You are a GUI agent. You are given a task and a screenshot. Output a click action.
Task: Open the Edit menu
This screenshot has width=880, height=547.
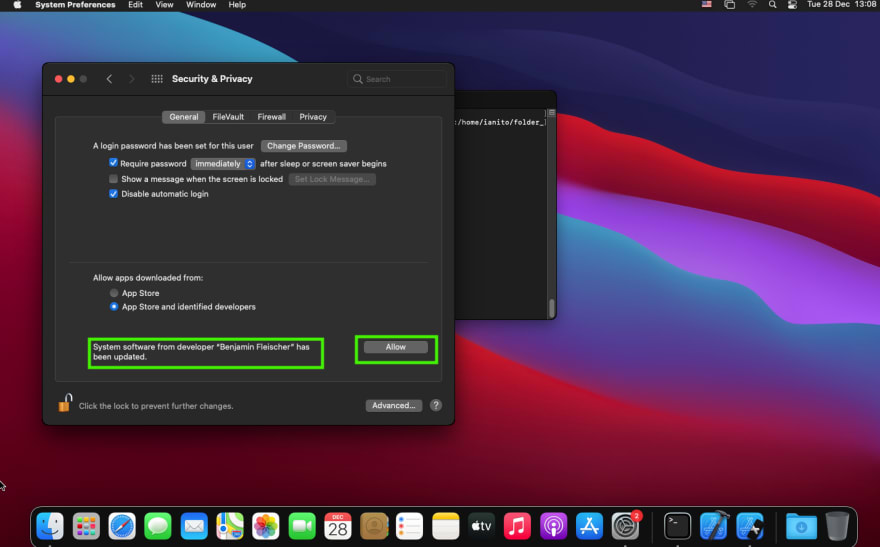135,4
